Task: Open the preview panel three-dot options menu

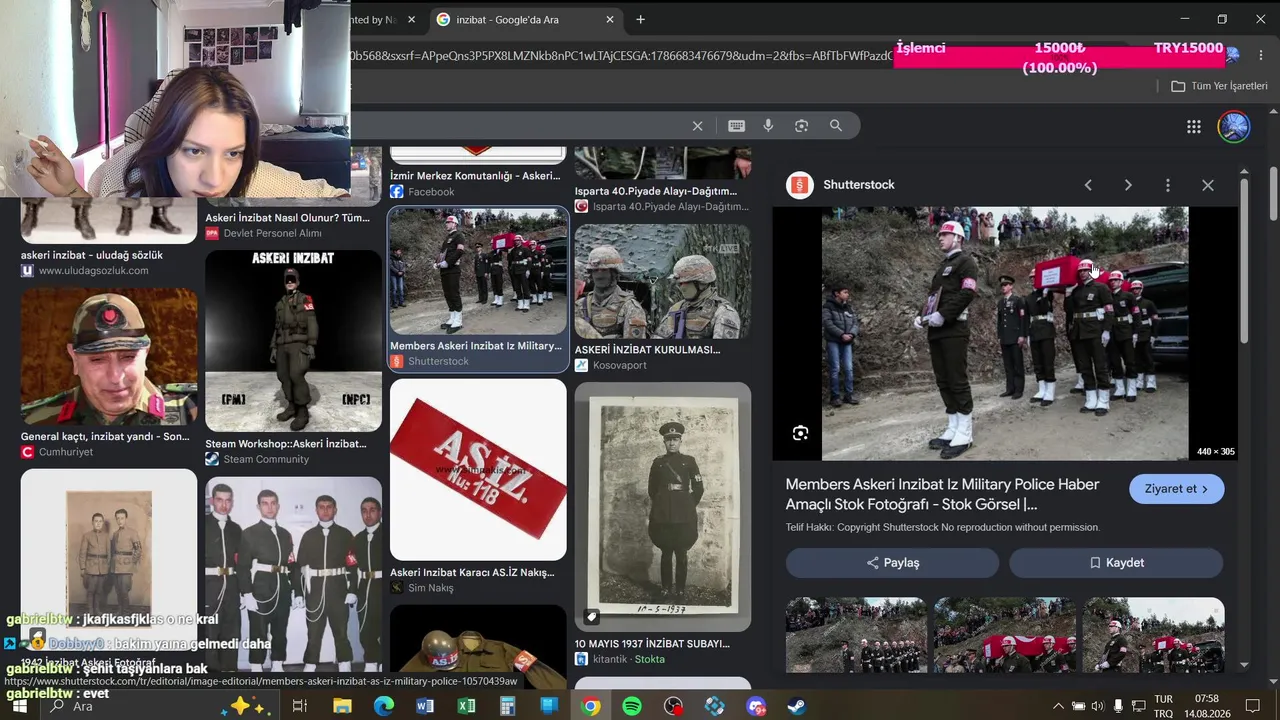Action: coord(1167,185)
